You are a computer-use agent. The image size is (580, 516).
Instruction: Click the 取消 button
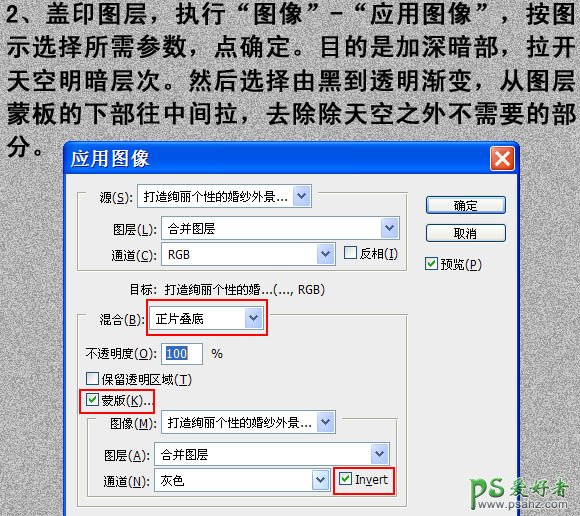click(x=465, y=233)
